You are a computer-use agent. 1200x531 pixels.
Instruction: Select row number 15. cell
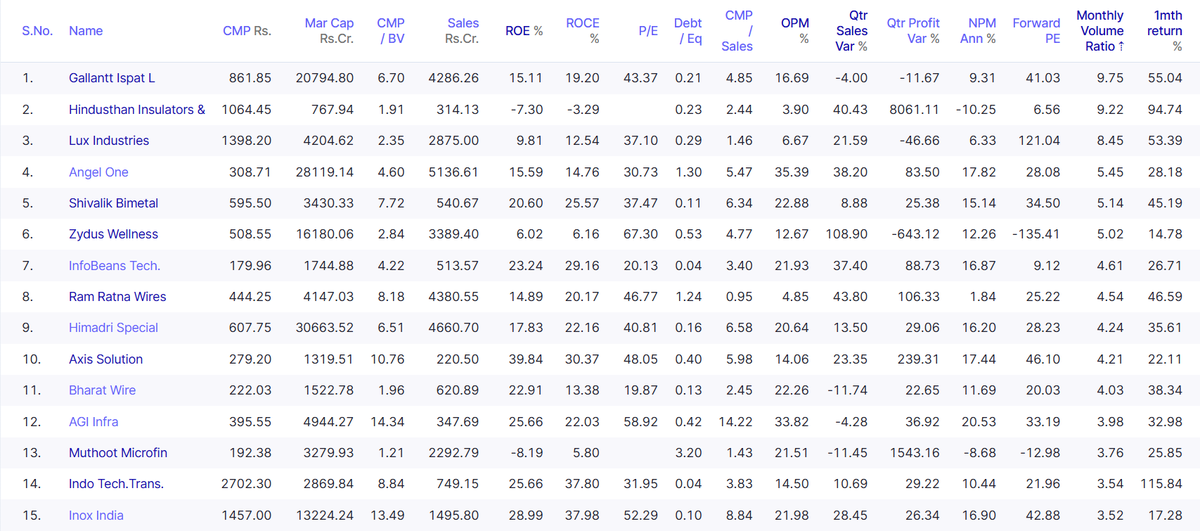point(31,515)
